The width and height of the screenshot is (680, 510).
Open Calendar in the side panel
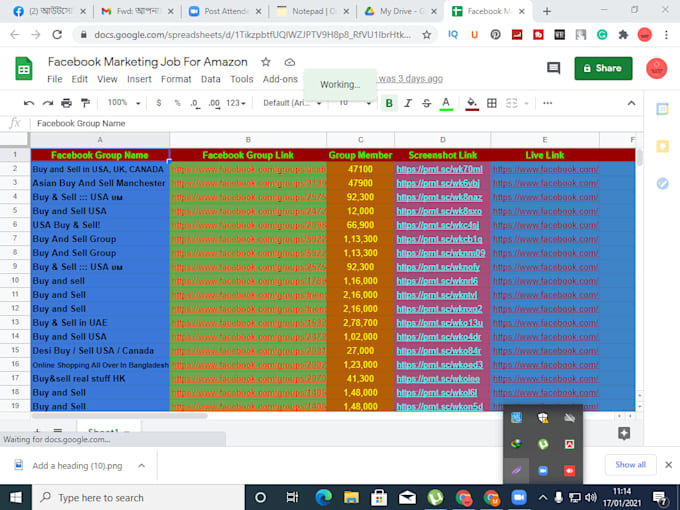(662, 109)
